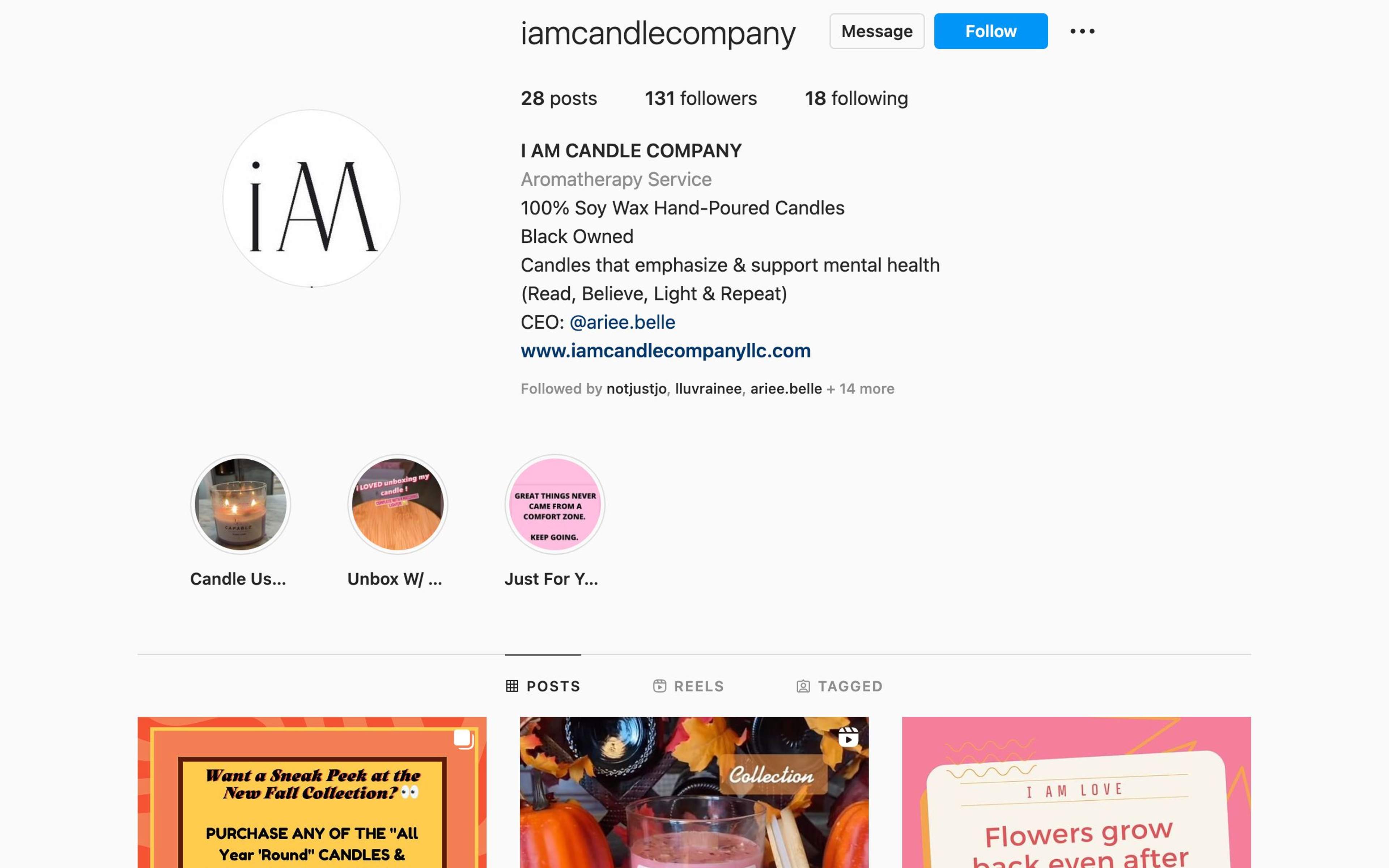Open the @ariee.belle CEO profile link

(x=622, y=322)
